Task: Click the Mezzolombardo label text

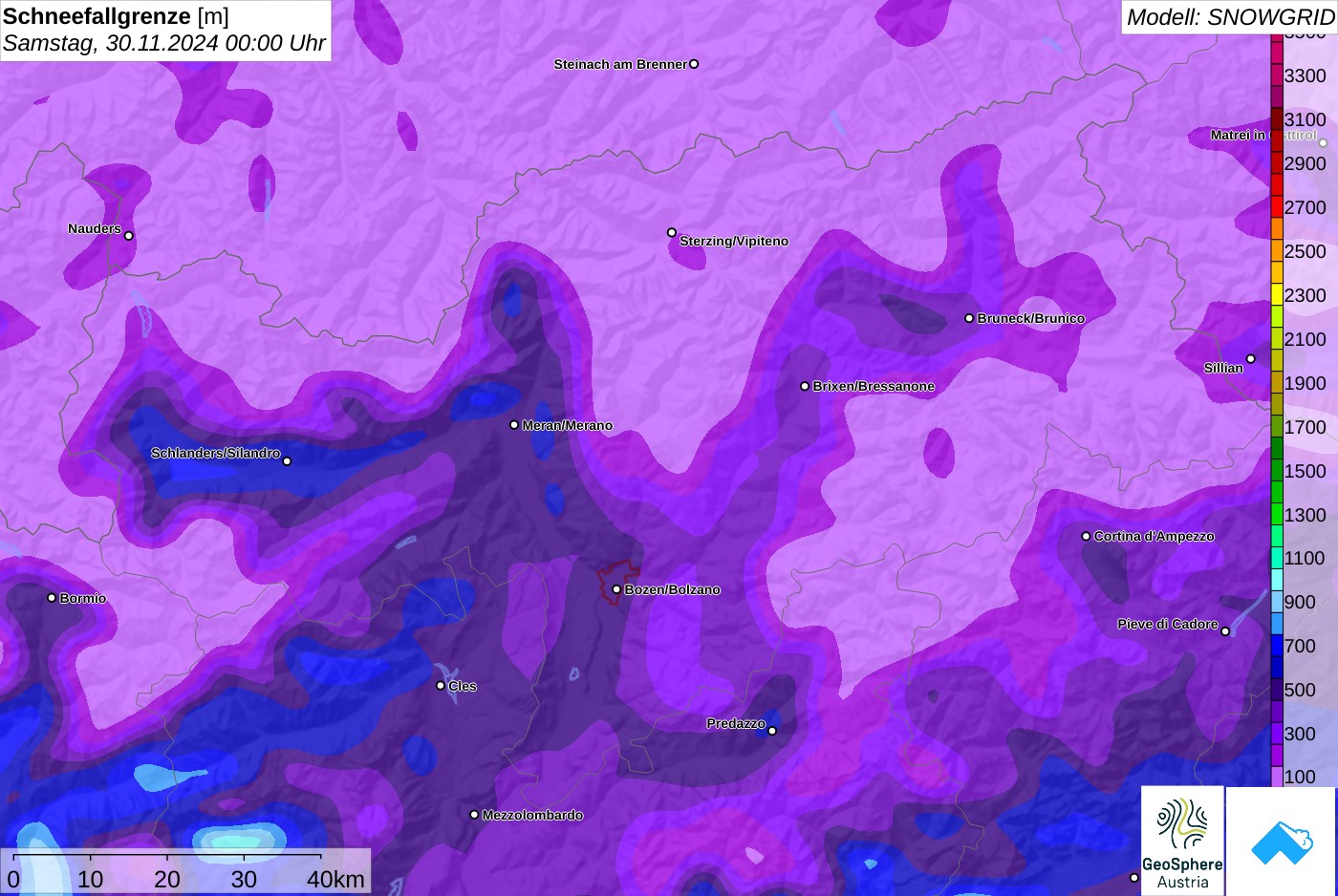Action: point(532,815)
